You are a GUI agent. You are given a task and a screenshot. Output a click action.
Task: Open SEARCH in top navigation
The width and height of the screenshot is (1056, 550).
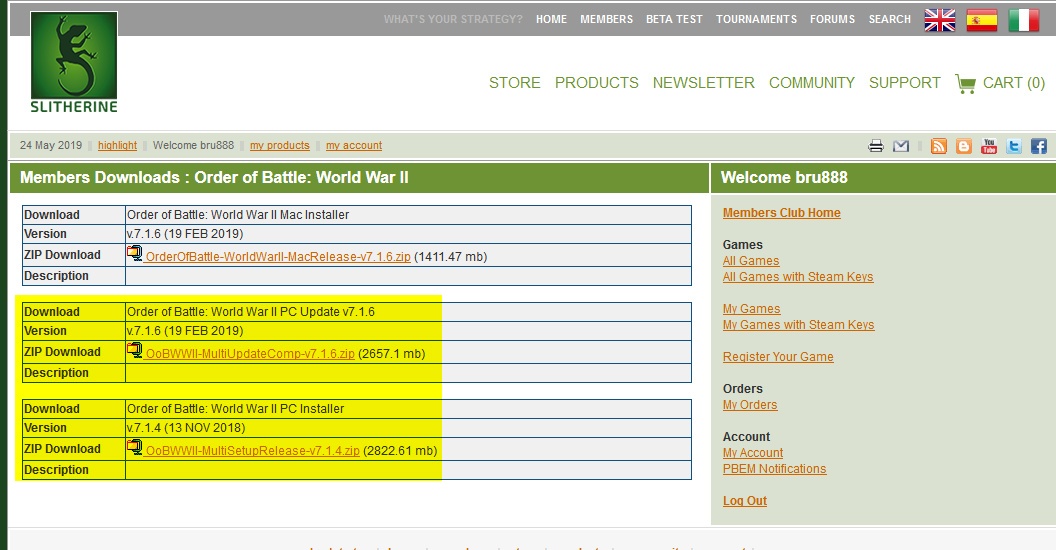(x=890, y=20)
